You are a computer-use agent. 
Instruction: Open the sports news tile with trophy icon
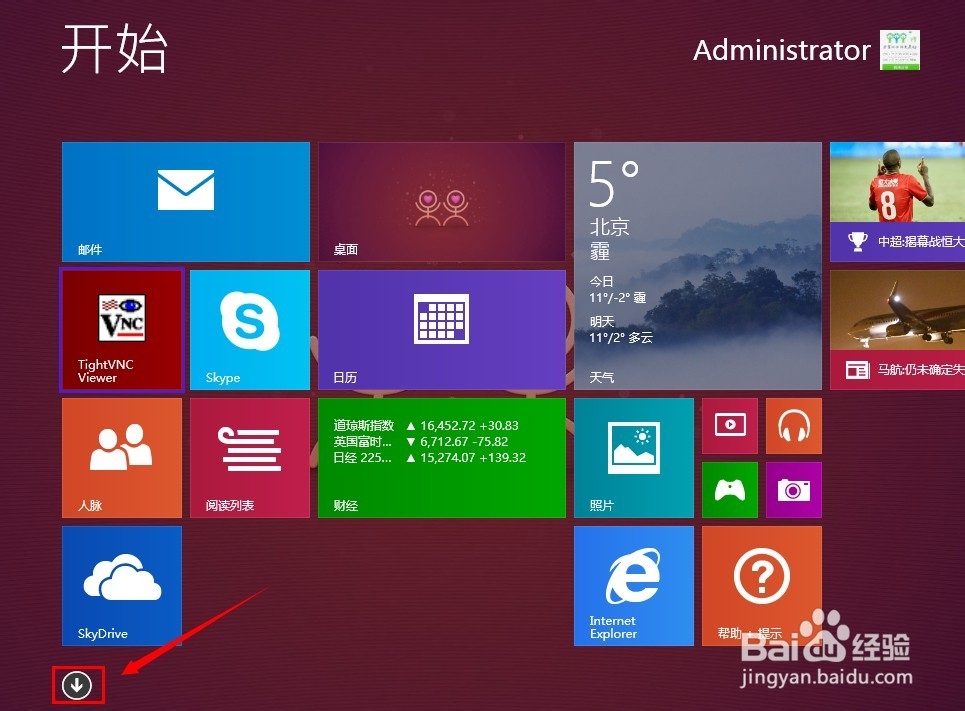897,202
